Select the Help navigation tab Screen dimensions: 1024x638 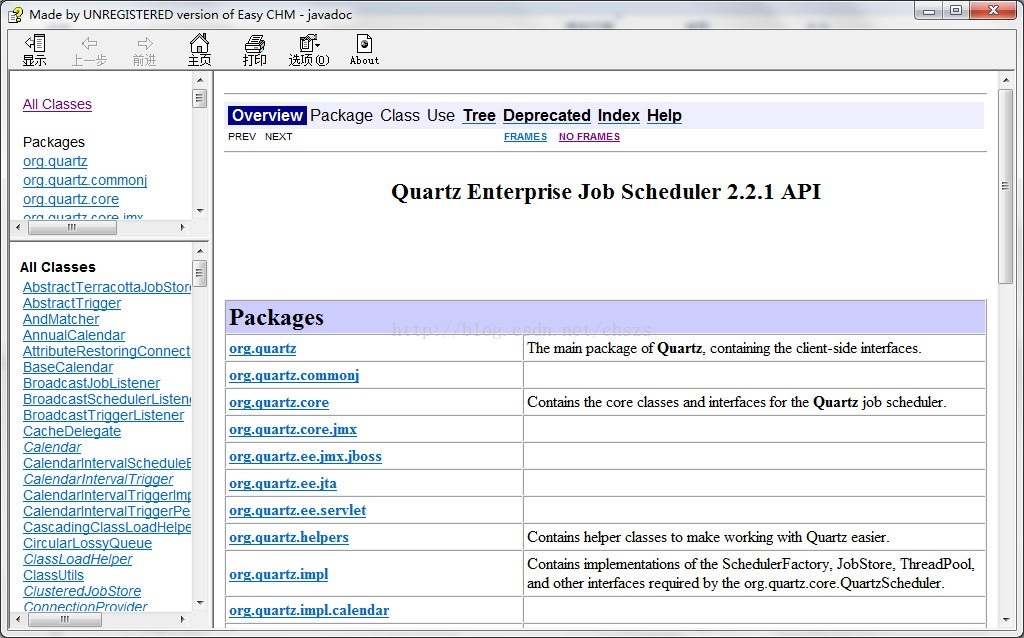point(664,116)
